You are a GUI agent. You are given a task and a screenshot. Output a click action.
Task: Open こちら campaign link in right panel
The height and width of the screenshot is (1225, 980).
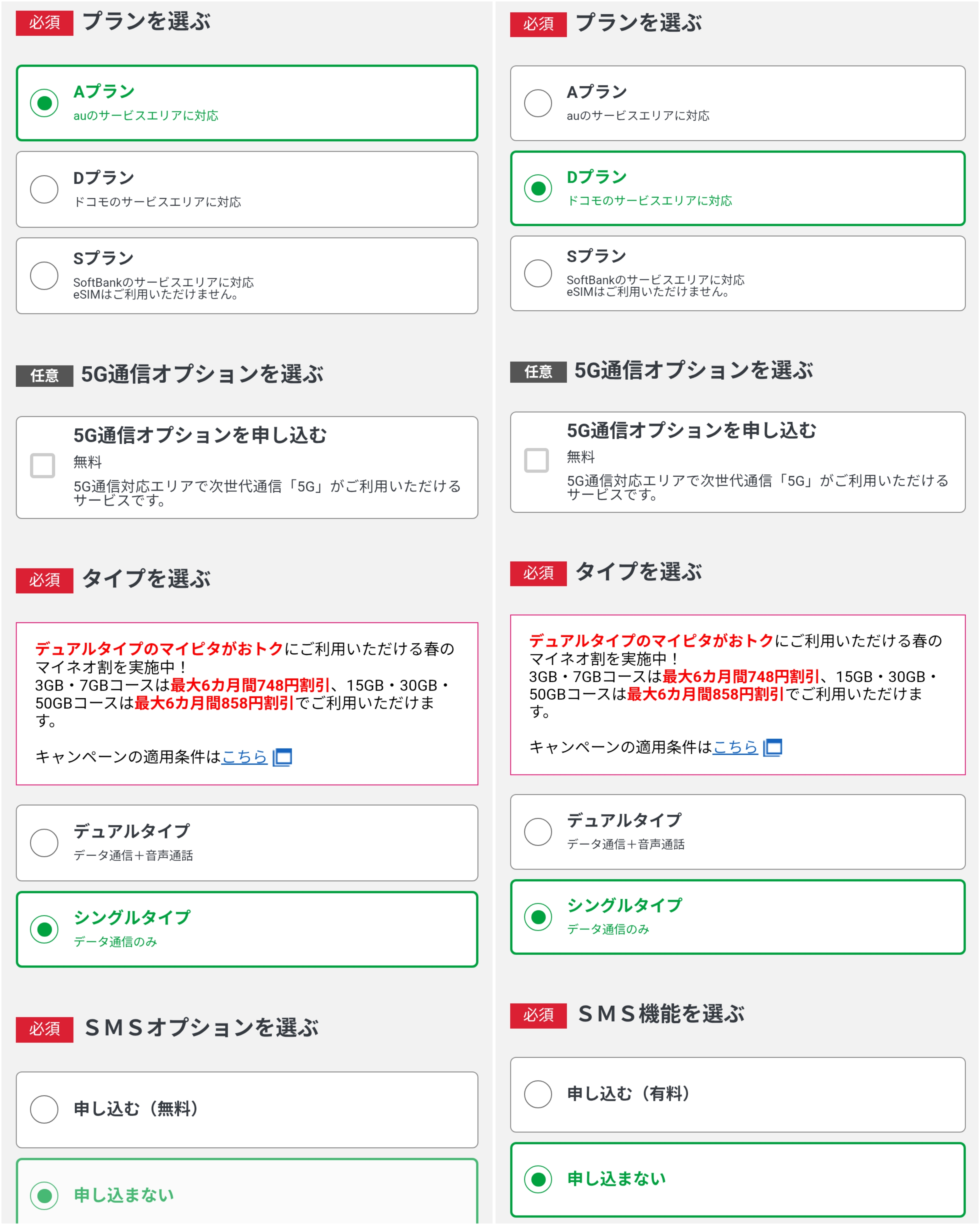click(735, 747)
